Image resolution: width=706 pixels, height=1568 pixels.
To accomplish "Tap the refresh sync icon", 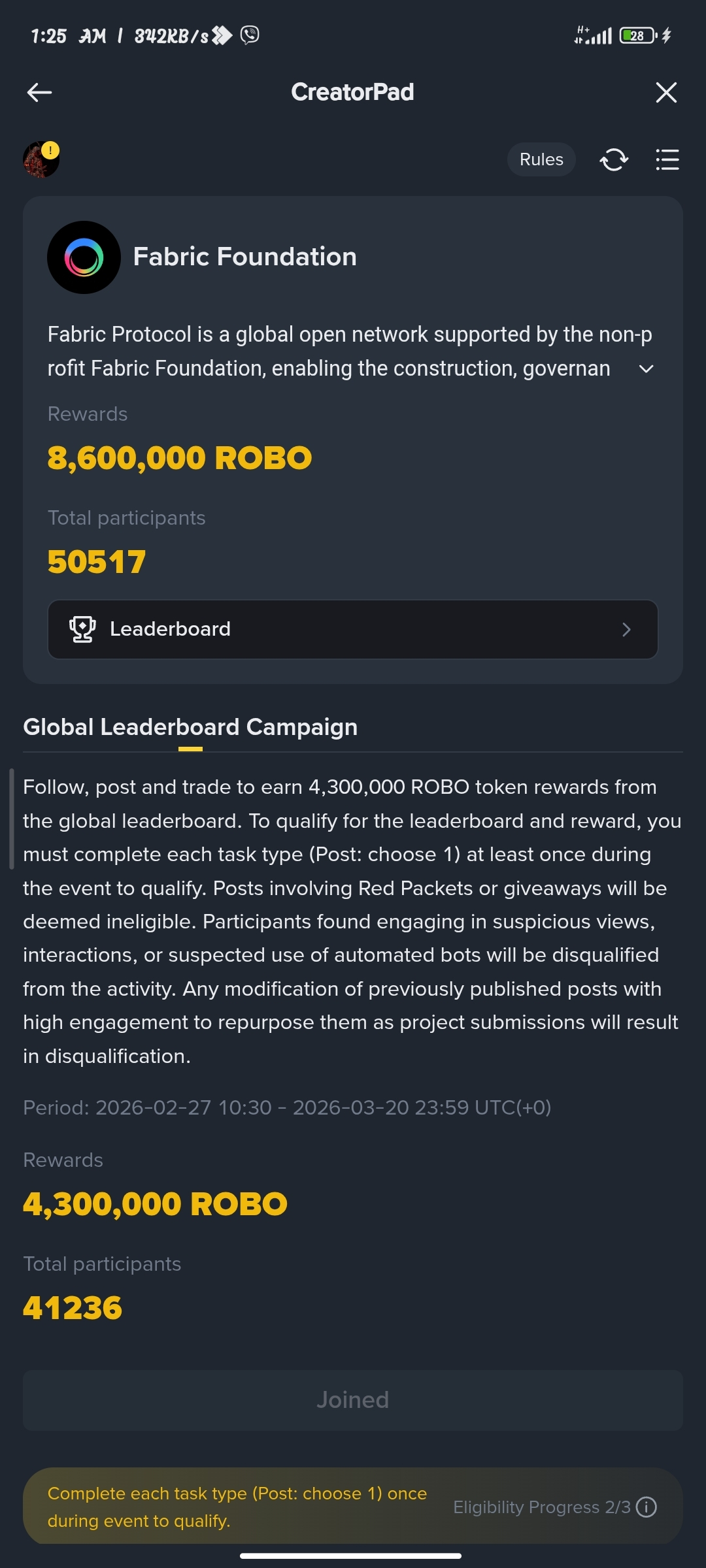I will [x=614, y=159].
